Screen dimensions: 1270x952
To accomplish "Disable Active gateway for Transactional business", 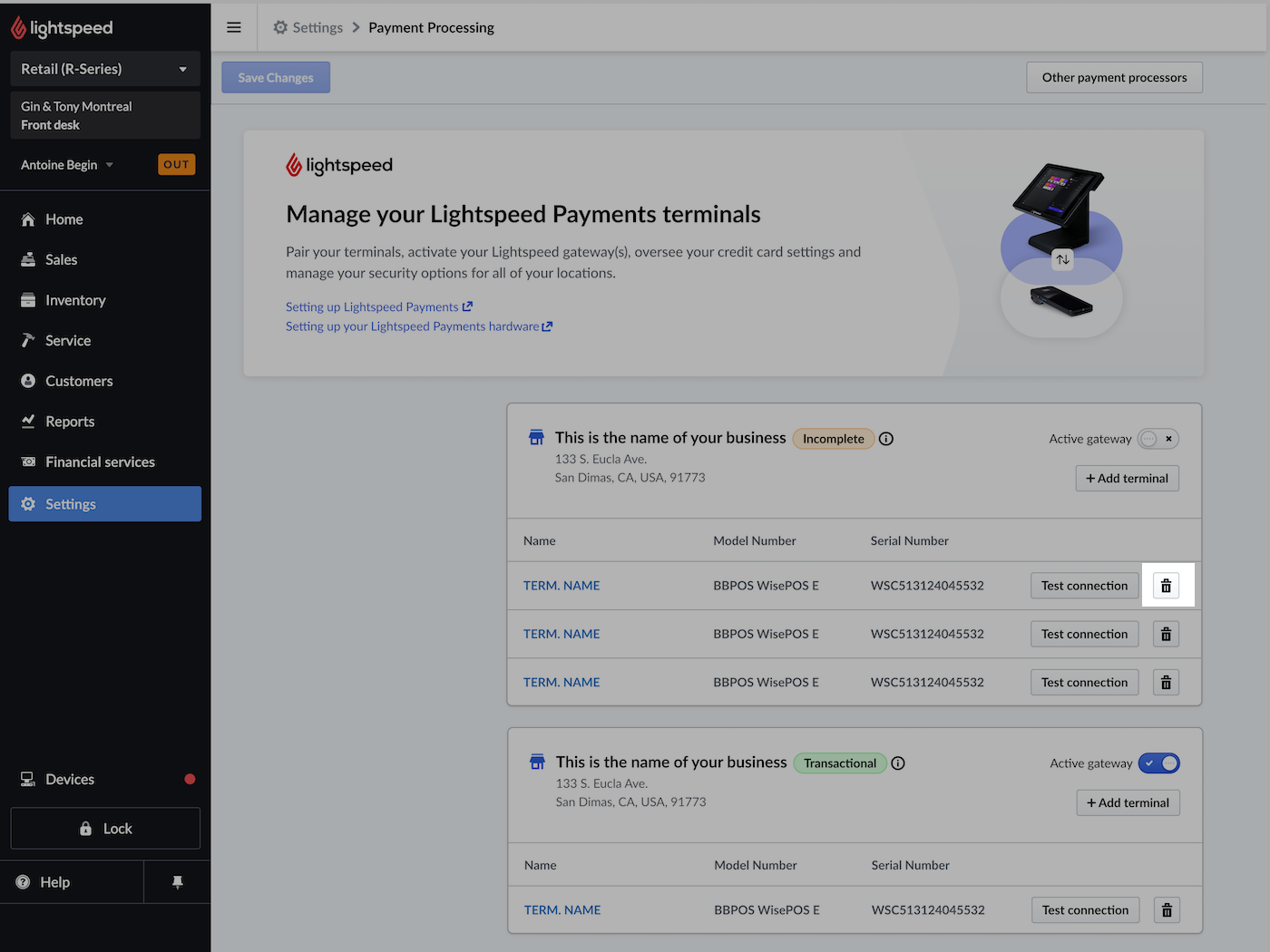I will 1158,763.
